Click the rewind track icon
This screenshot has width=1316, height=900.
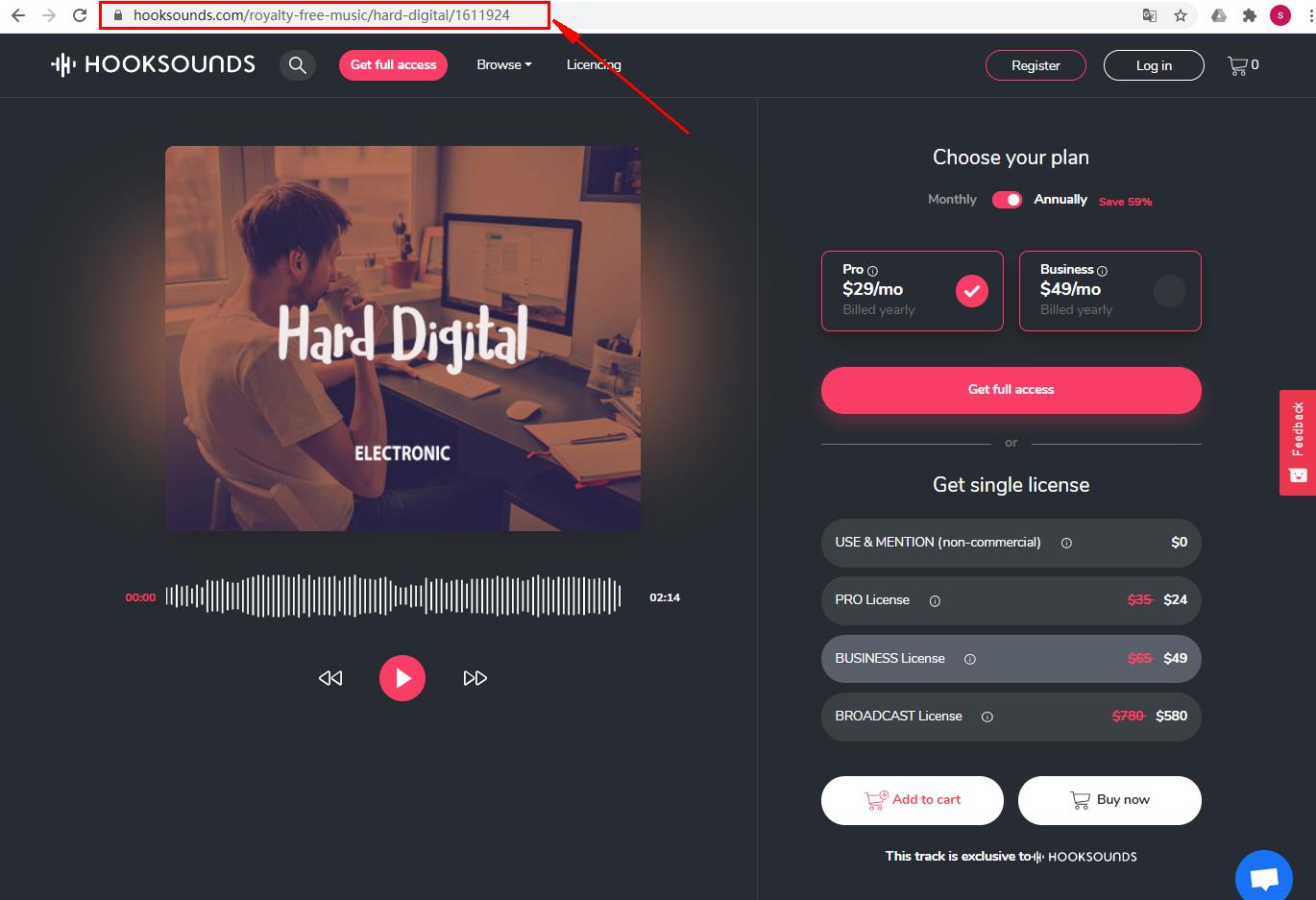point(330,678)
